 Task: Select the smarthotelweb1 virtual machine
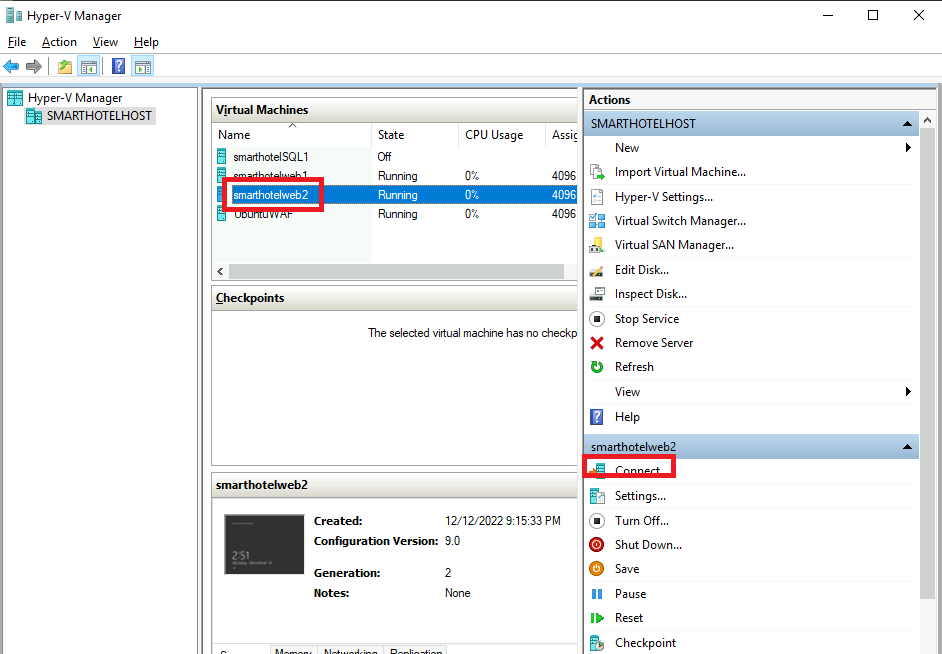pos(395,176)
